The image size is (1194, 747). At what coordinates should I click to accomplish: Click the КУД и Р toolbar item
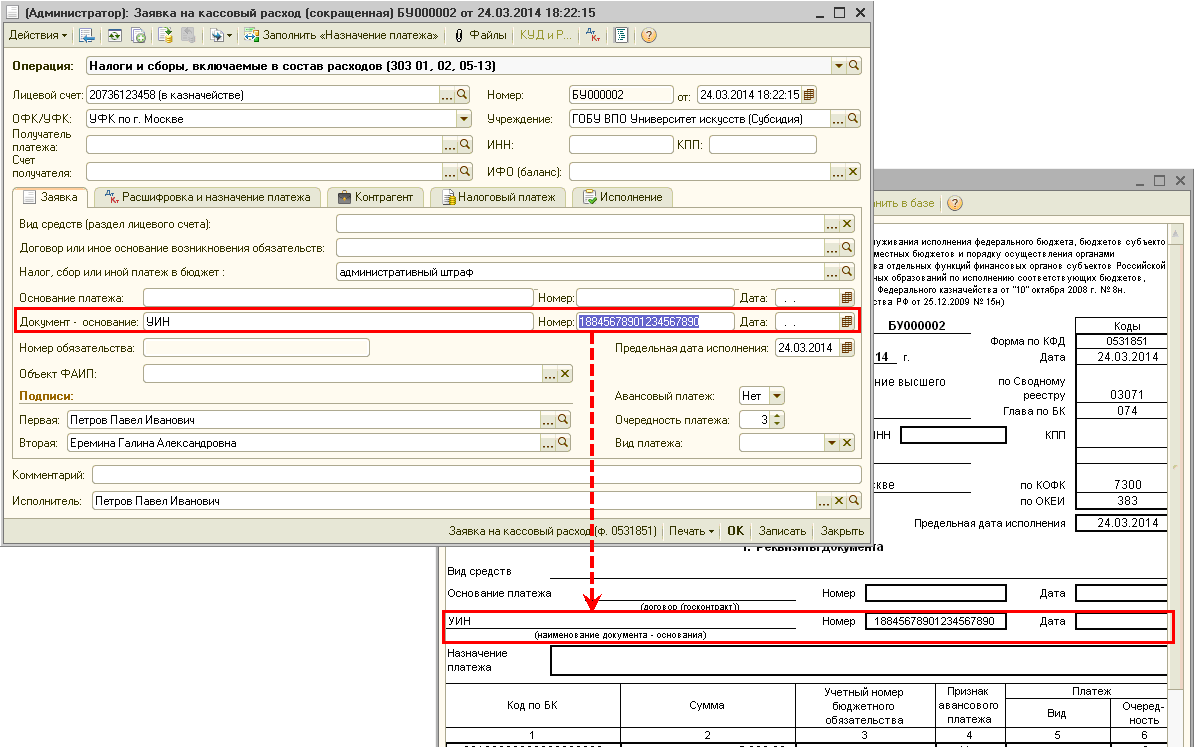(x=545, y=35)
